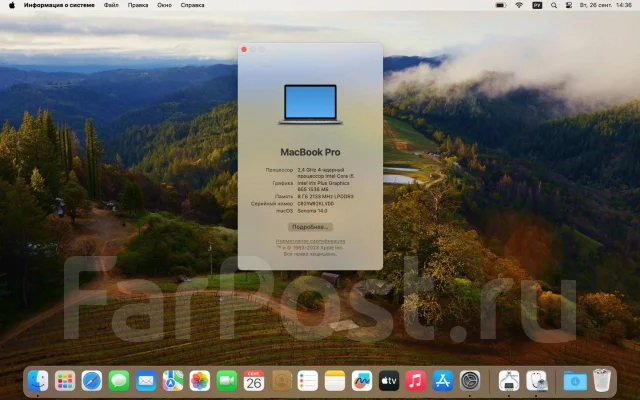Open the Информация о системе menu
The height and width of the screenshot is (400, 640).
(59, 5)
